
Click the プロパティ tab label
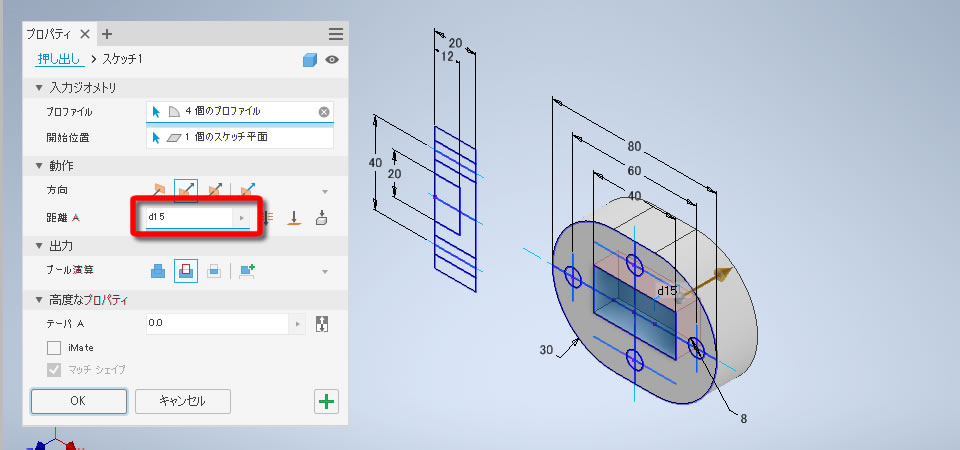tap(50, 34)
